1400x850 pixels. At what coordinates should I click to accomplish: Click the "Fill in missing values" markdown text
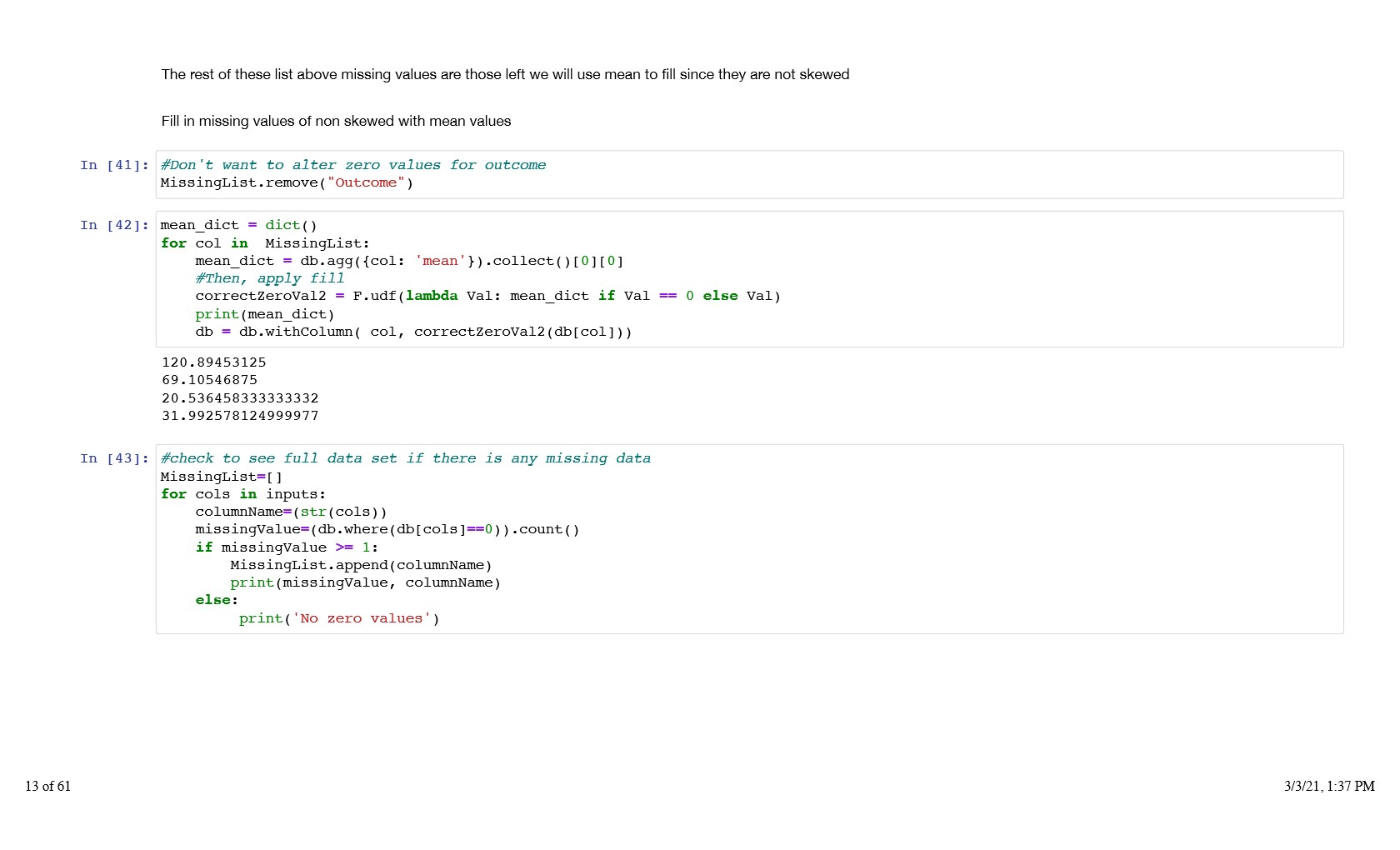(336, 121)
